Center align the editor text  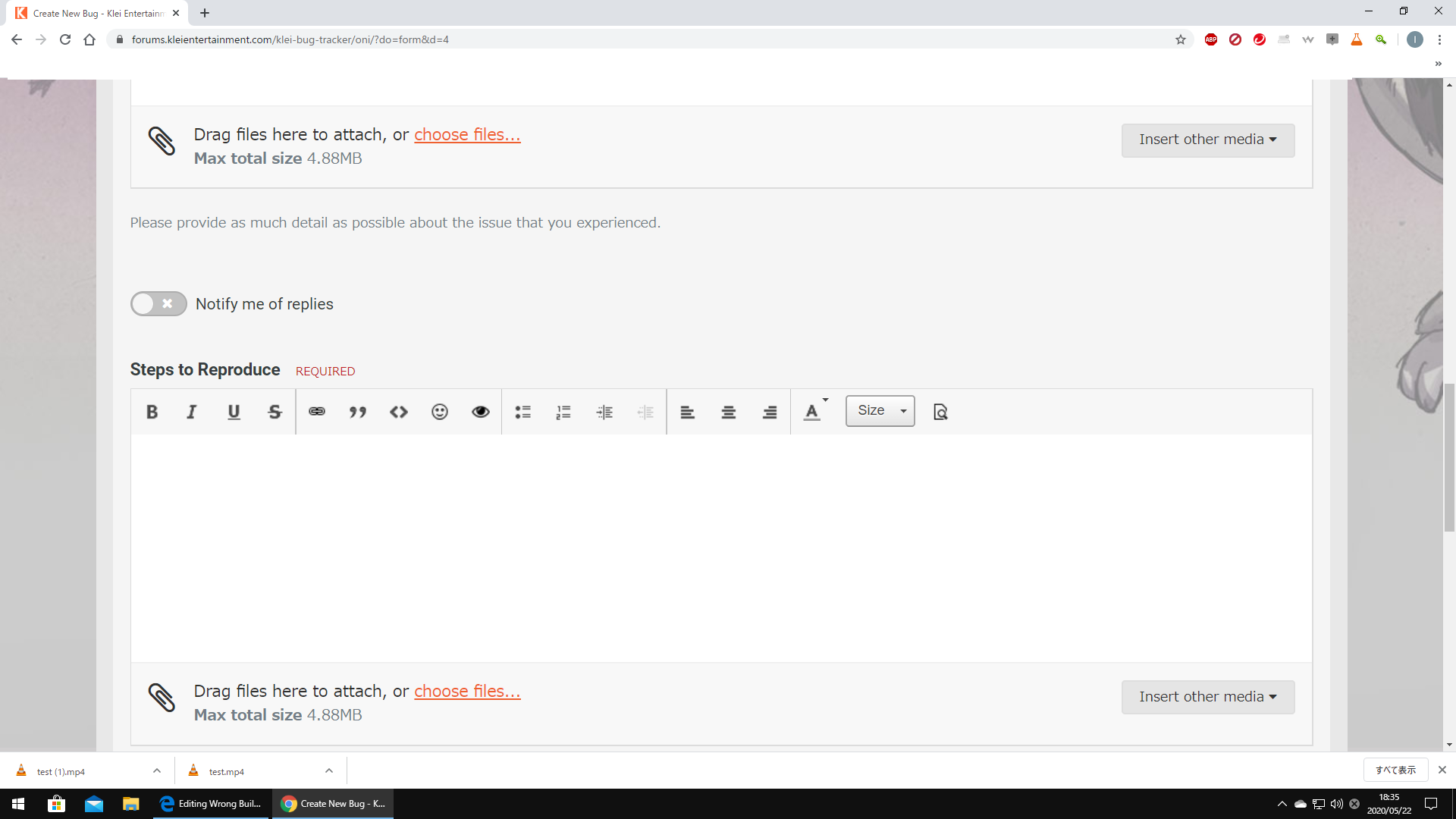point(729,412)
